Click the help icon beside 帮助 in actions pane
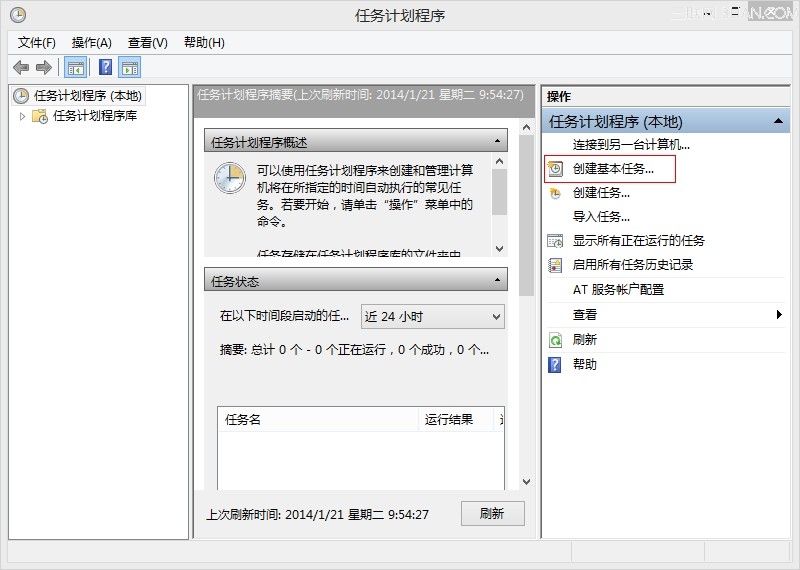Image resolution: width=800 pixels, height=570 pixels. point(555,365)
